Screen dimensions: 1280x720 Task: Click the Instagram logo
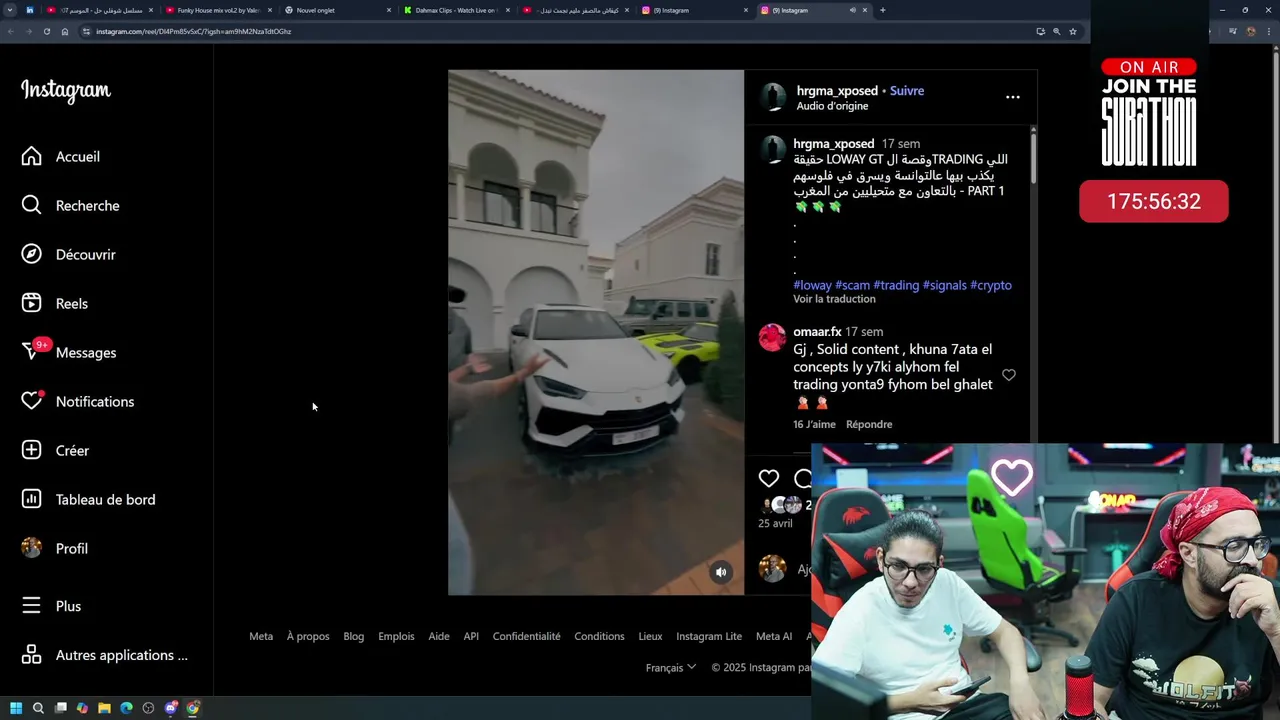[66, 91]
